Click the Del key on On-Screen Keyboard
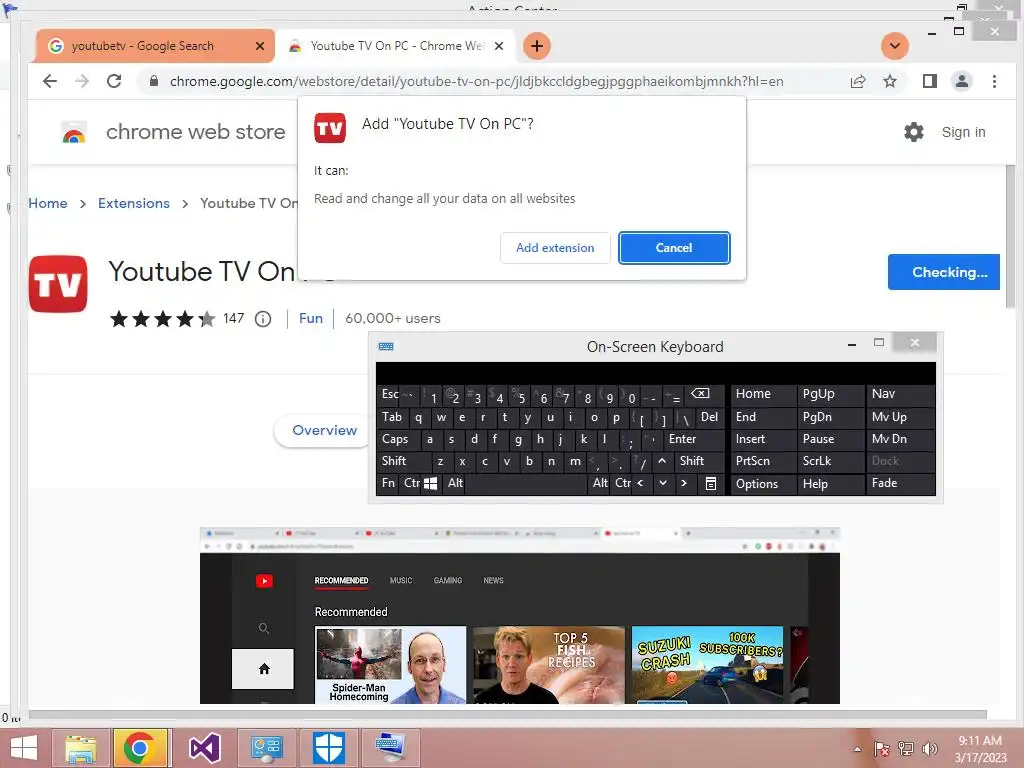 pyautogui.click(x=709, y=417)
